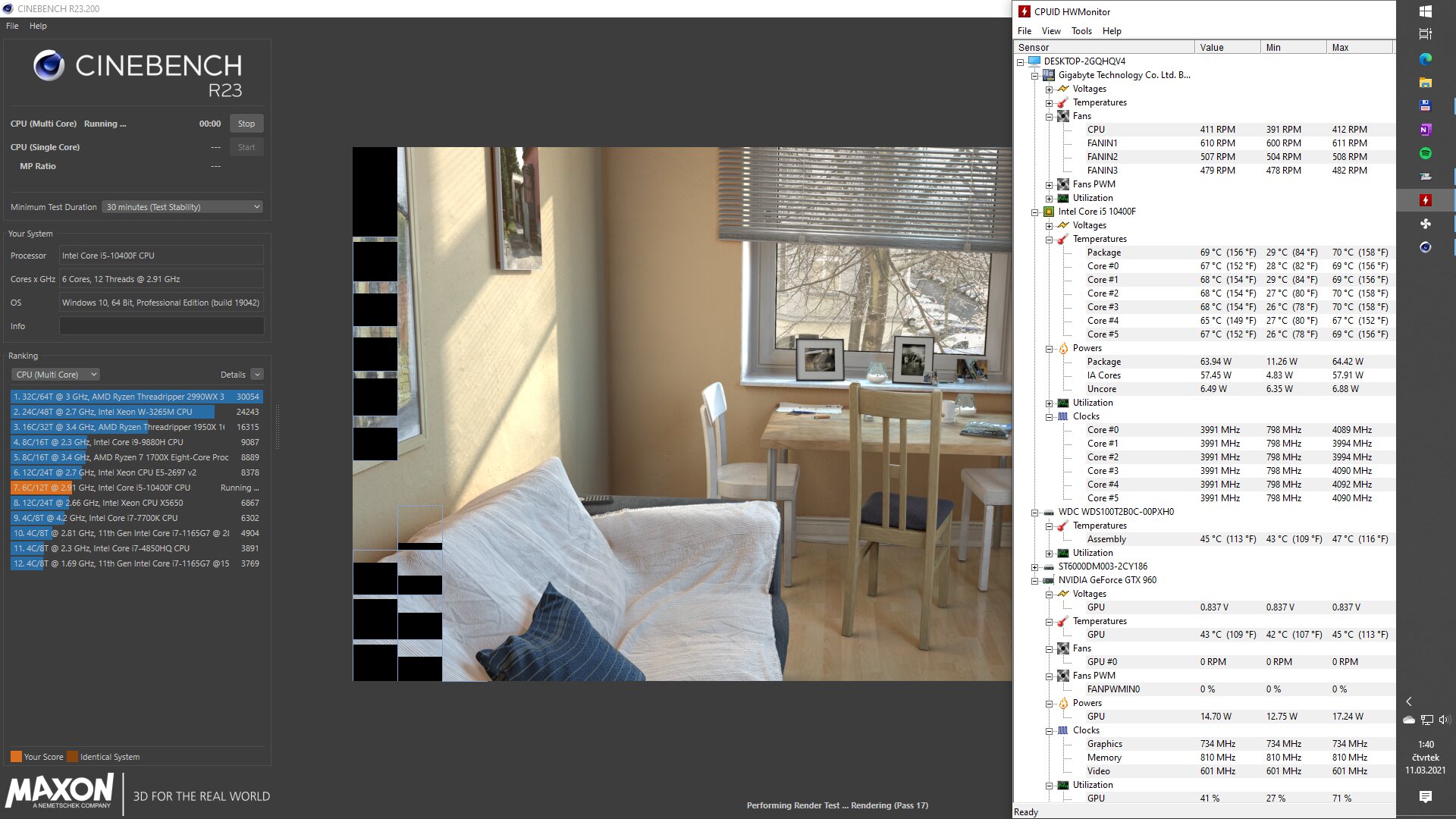Stop the multi core benchmark
The image size is (1456, 819).
coord(246,124)
